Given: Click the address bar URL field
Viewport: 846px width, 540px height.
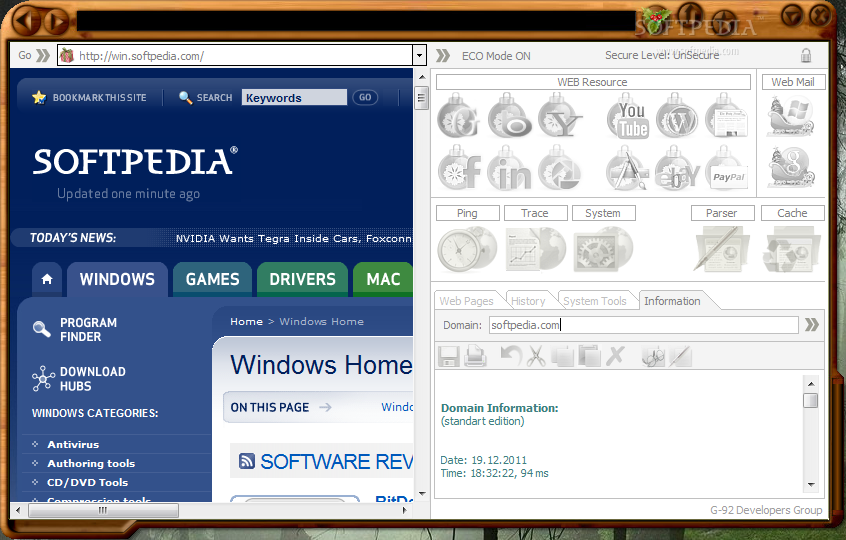Looking at the screenshot, I should (x=235, y=56).
